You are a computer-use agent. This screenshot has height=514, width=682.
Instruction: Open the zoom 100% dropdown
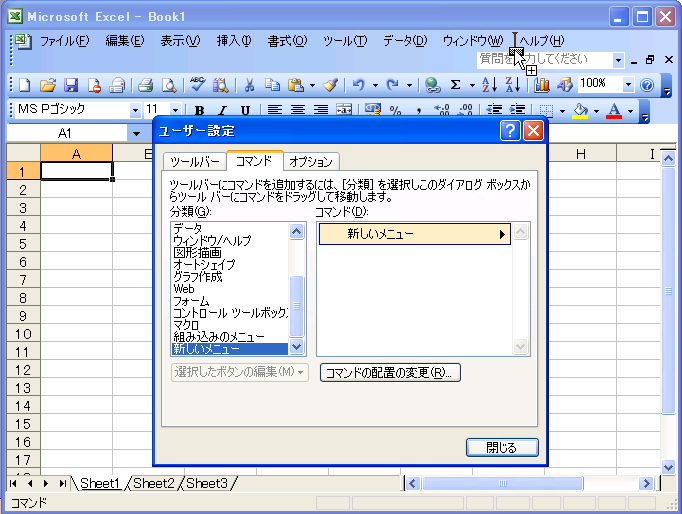pos(628,84)
